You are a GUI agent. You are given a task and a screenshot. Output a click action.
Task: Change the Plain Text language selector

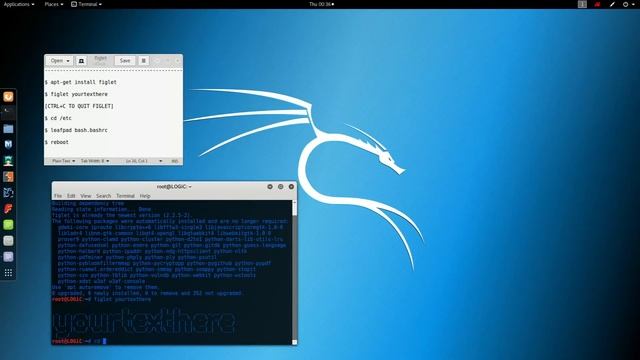click(x=64, y=161)
